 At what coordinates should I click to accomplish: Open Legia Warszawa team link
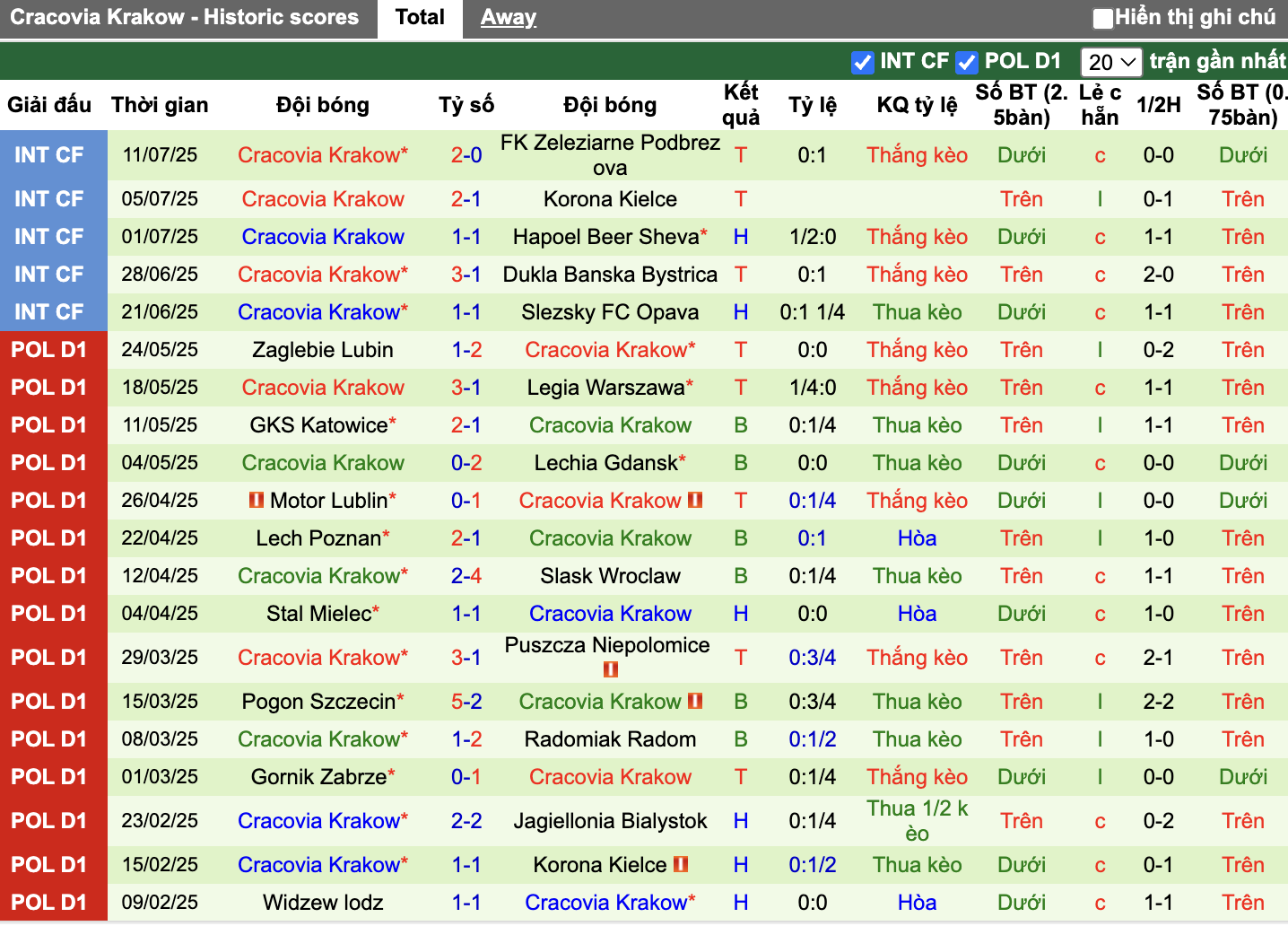pos(605,388)
